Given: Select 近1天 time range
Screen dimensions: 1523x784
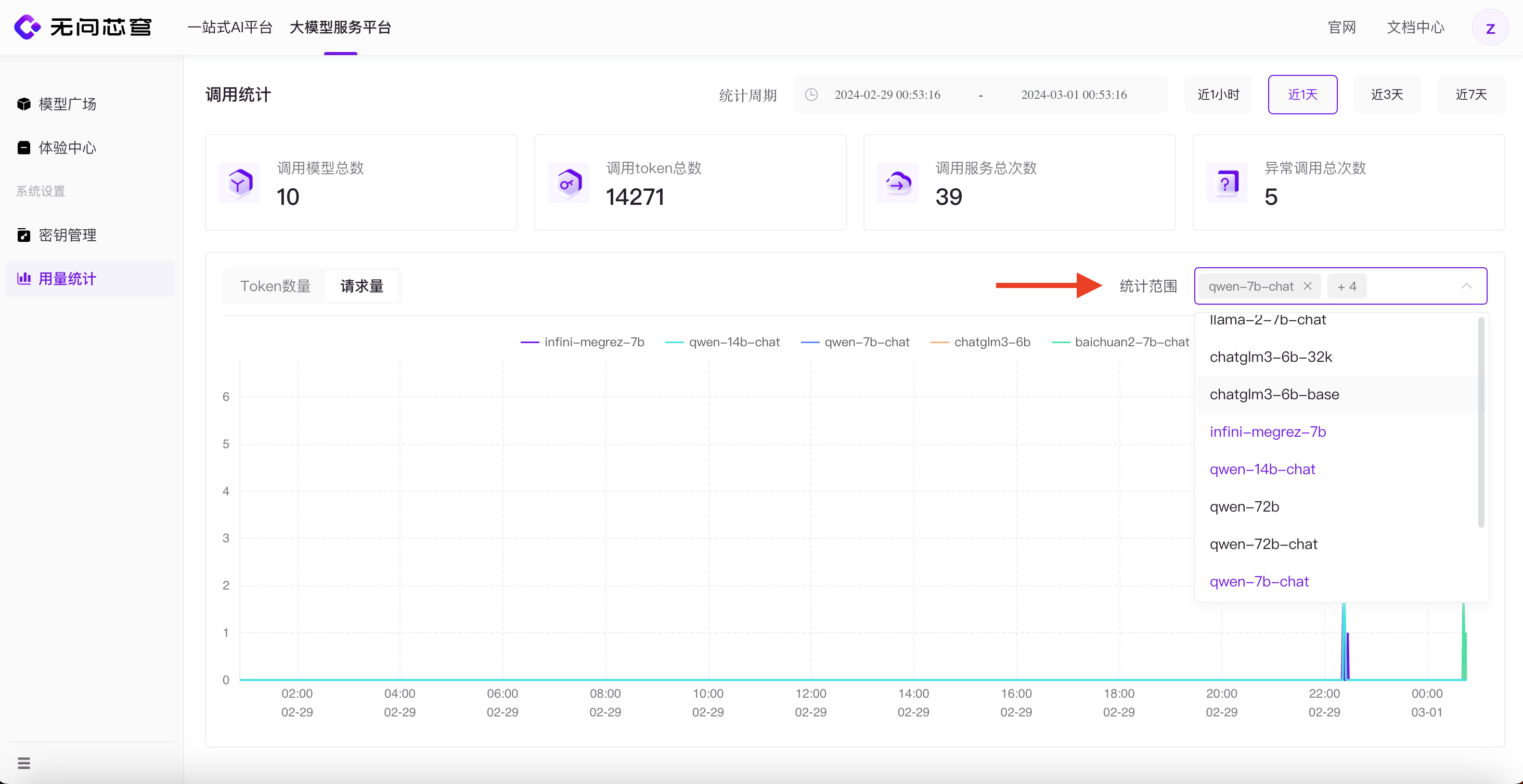Looking at the screenshot, I should click(1302, 95).
